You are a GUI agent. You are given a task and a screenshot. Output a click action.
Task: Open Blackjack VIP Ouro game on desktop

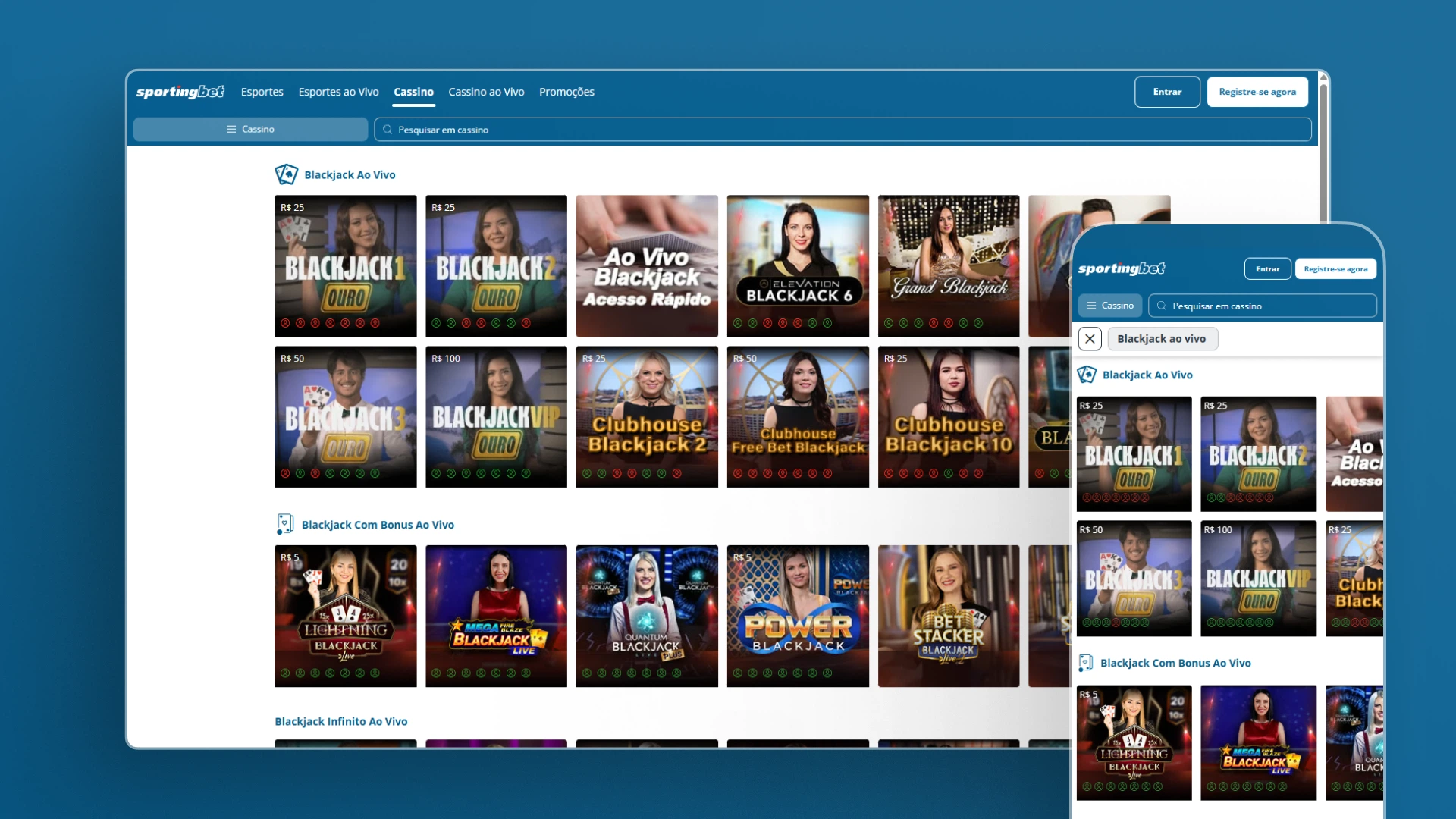pyautogui.click(x=496, y=417)
